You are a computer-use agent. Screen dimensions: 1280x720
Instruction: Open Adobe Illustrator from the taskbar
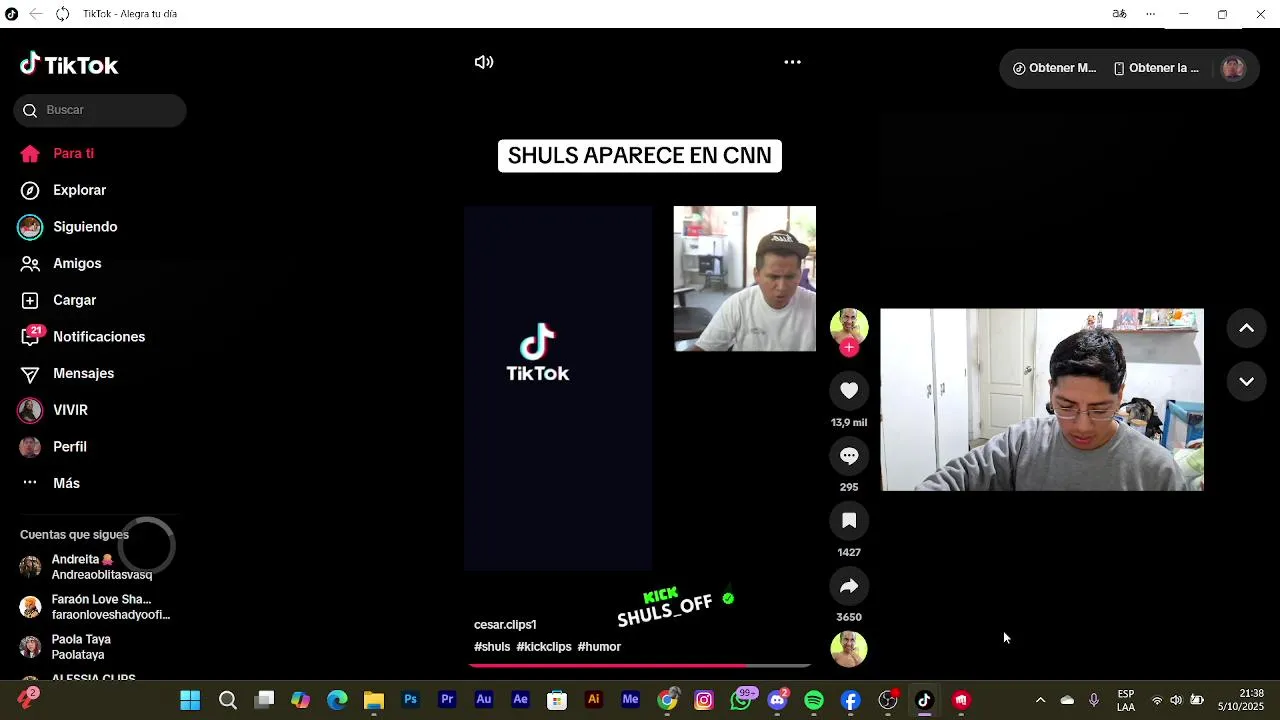pos(594,700)
